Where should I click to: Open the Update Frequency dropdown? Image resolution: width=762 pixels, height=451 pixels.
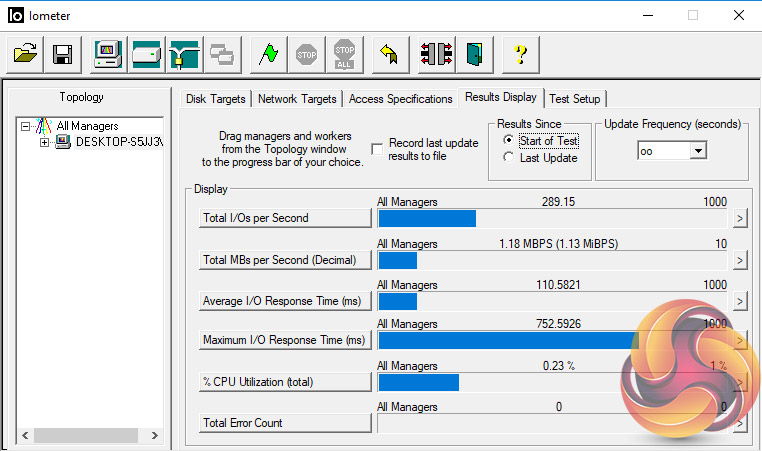(x=698, y=151)
